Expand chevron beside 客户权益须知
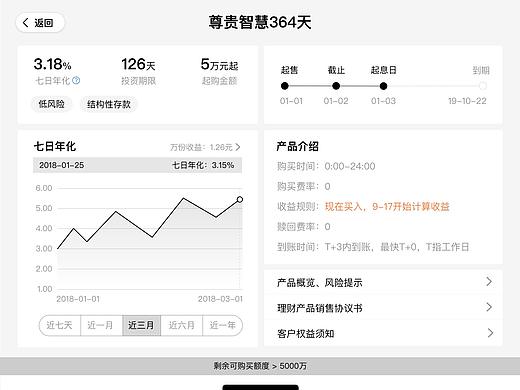Screen dimensions: 520x390 [x=490, y=333]
